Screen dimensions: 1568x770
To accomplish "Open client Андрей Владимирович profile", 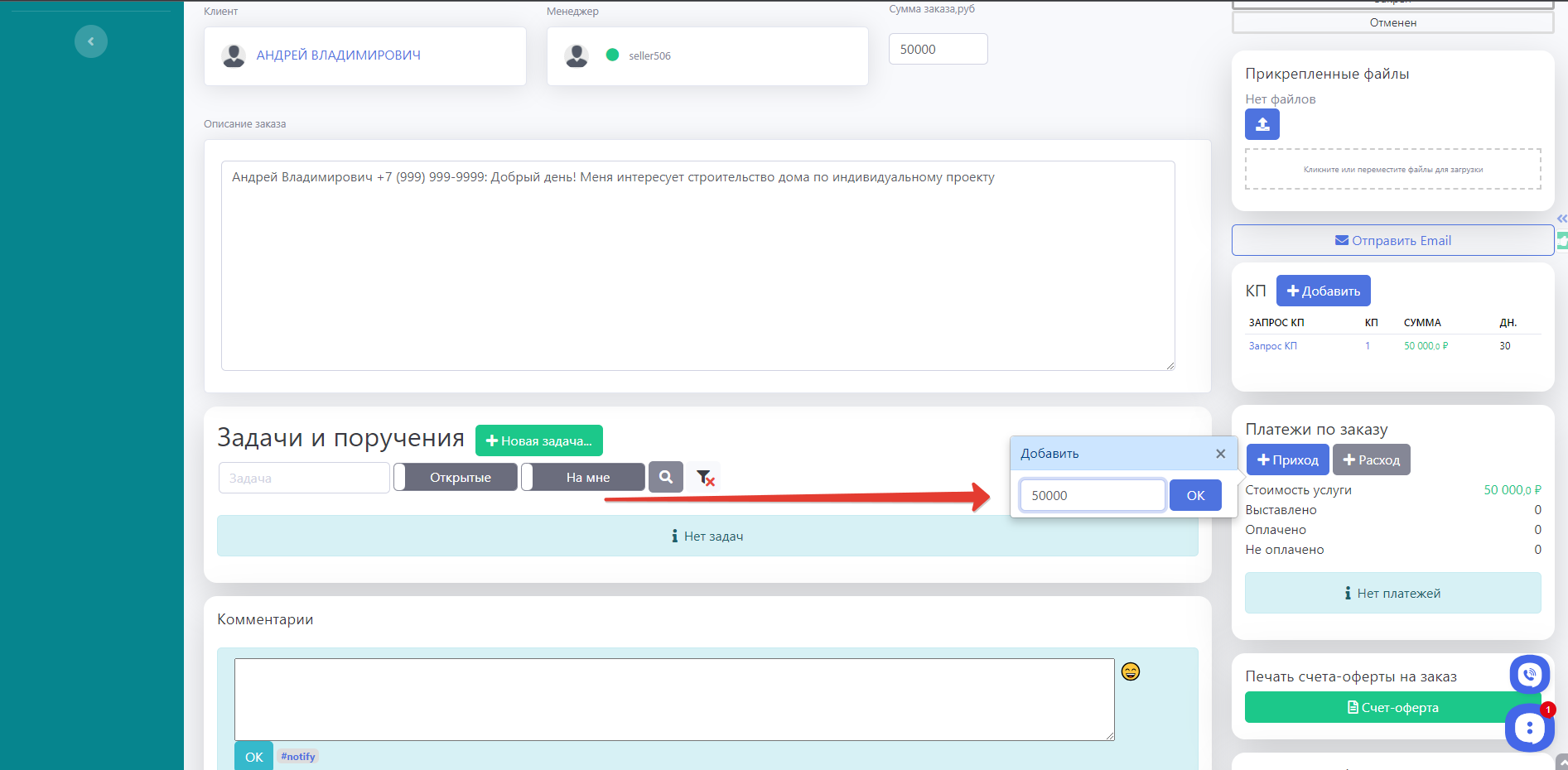I will pyautogui.click(x=338, y=55).
